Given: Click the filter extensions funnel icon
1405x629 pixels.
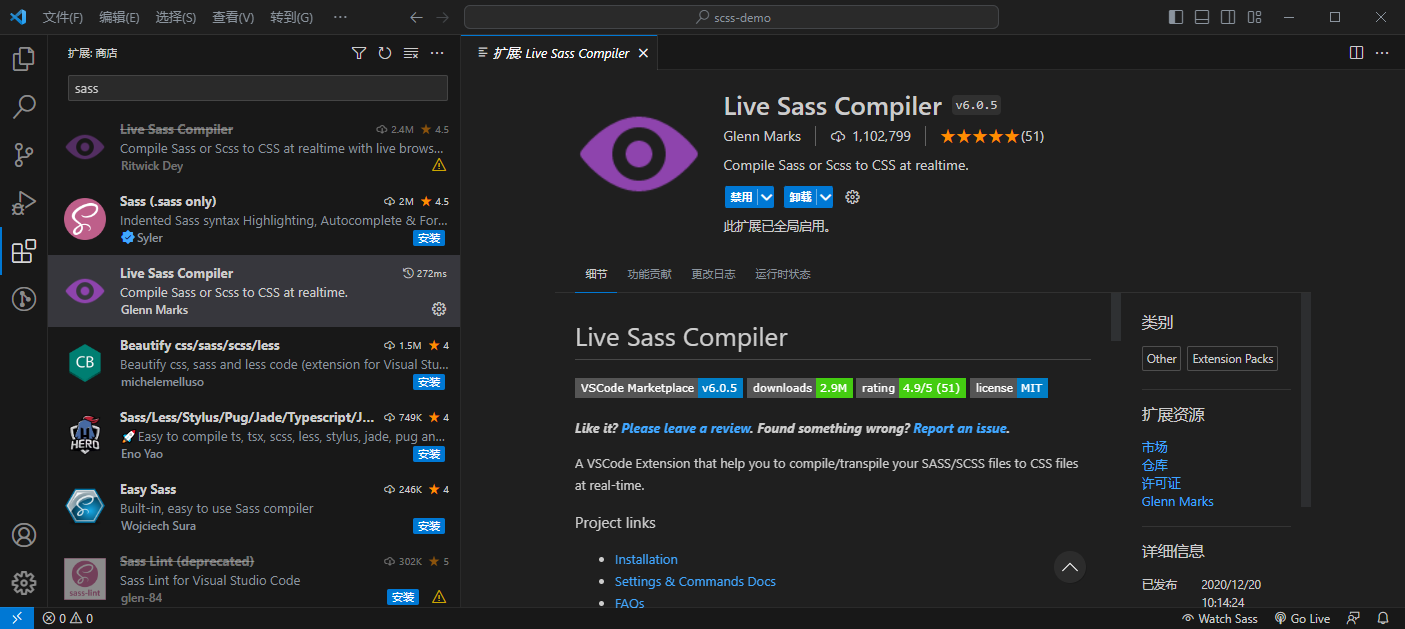Looking at the screenshot, I should pos(359,53).
